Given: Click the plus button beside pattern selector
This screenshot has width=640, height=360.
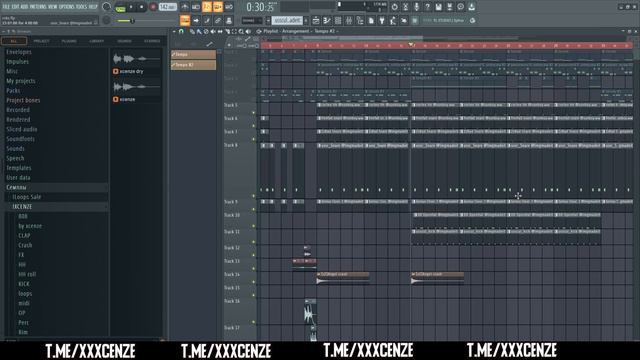Looking at the screenshot, I should coord(307,20).
